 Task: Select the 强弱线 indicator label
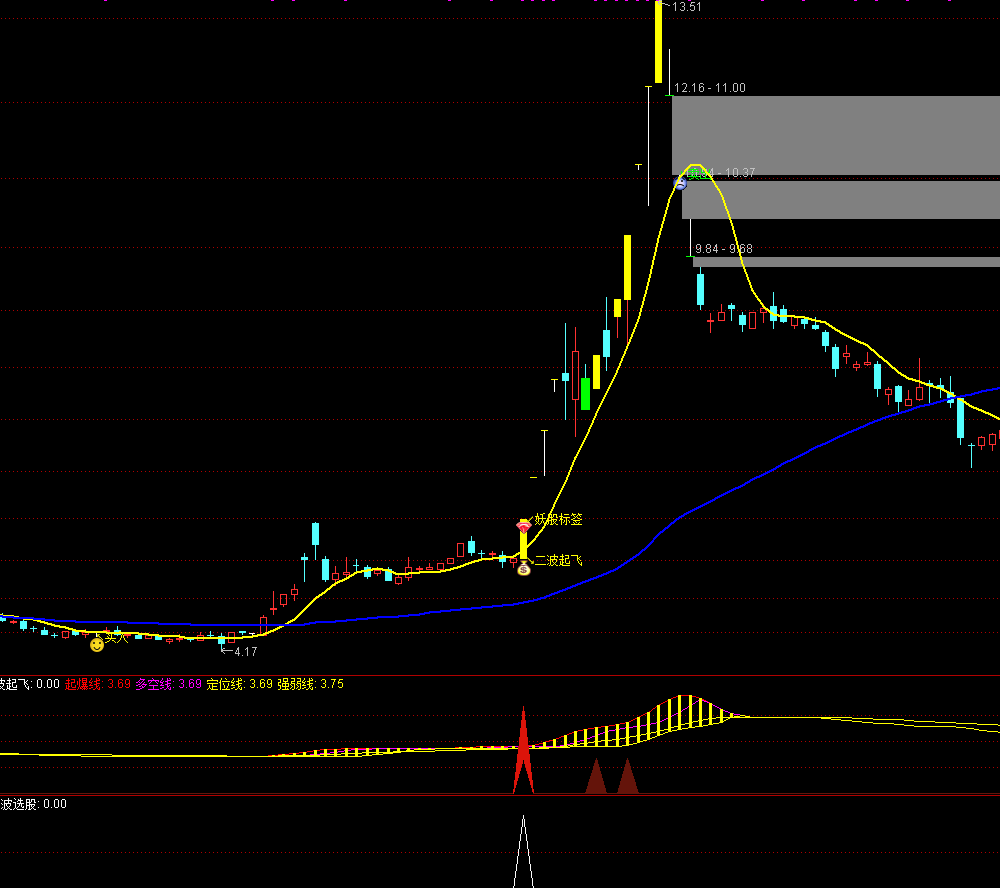click(296, 684)
